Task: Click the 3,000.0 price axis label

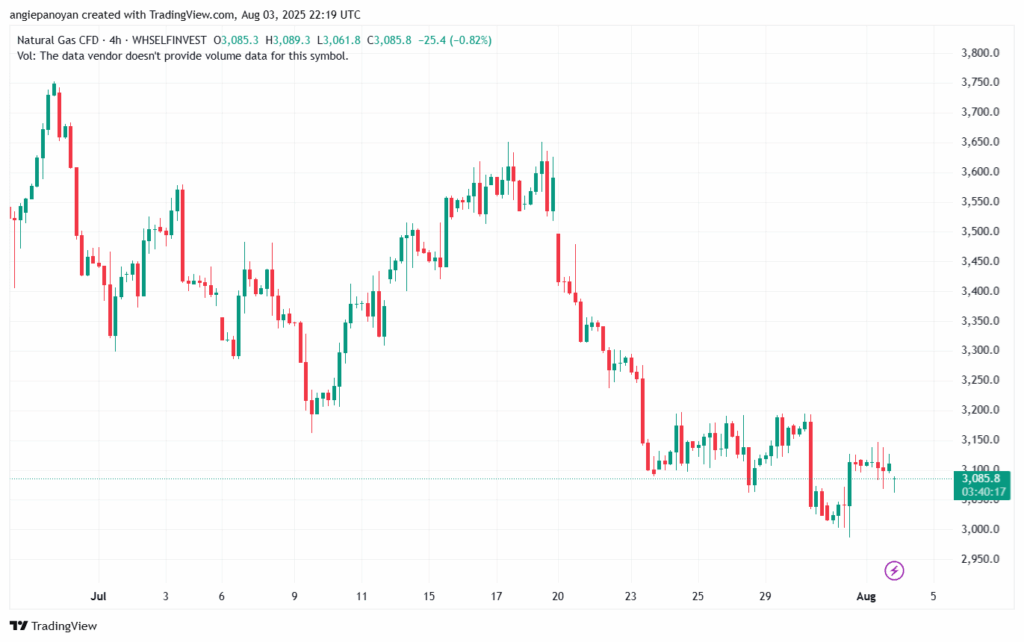Action: pyautogui.click(x=980, y=529)
